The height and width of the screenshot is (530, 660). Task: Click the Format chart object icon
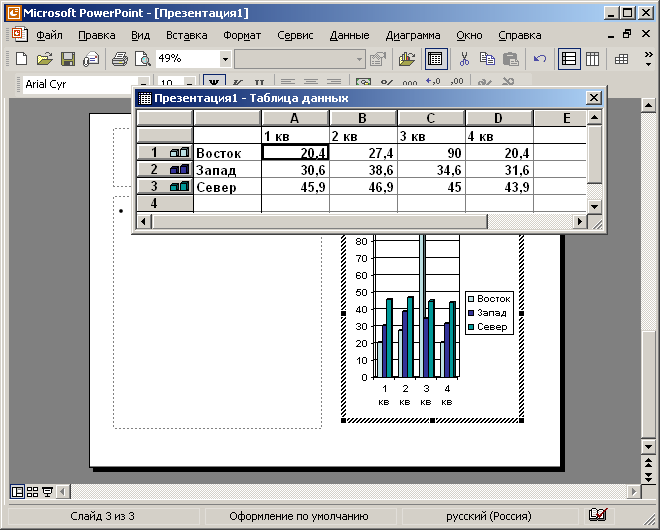[378, 59]
